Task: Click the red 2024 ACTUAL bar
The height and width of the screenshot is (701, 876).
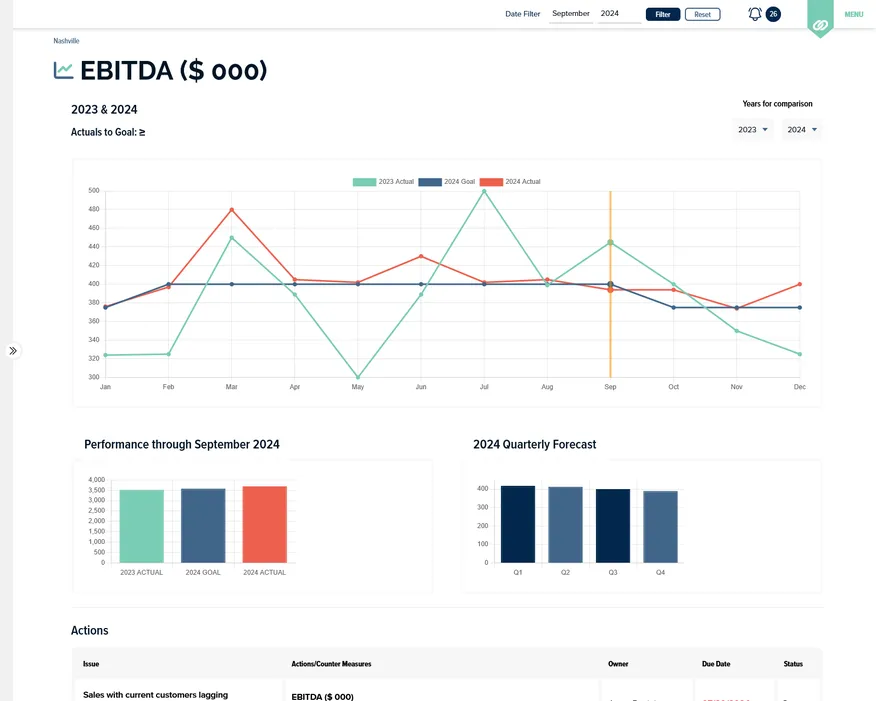Action: tap(264, 524)
